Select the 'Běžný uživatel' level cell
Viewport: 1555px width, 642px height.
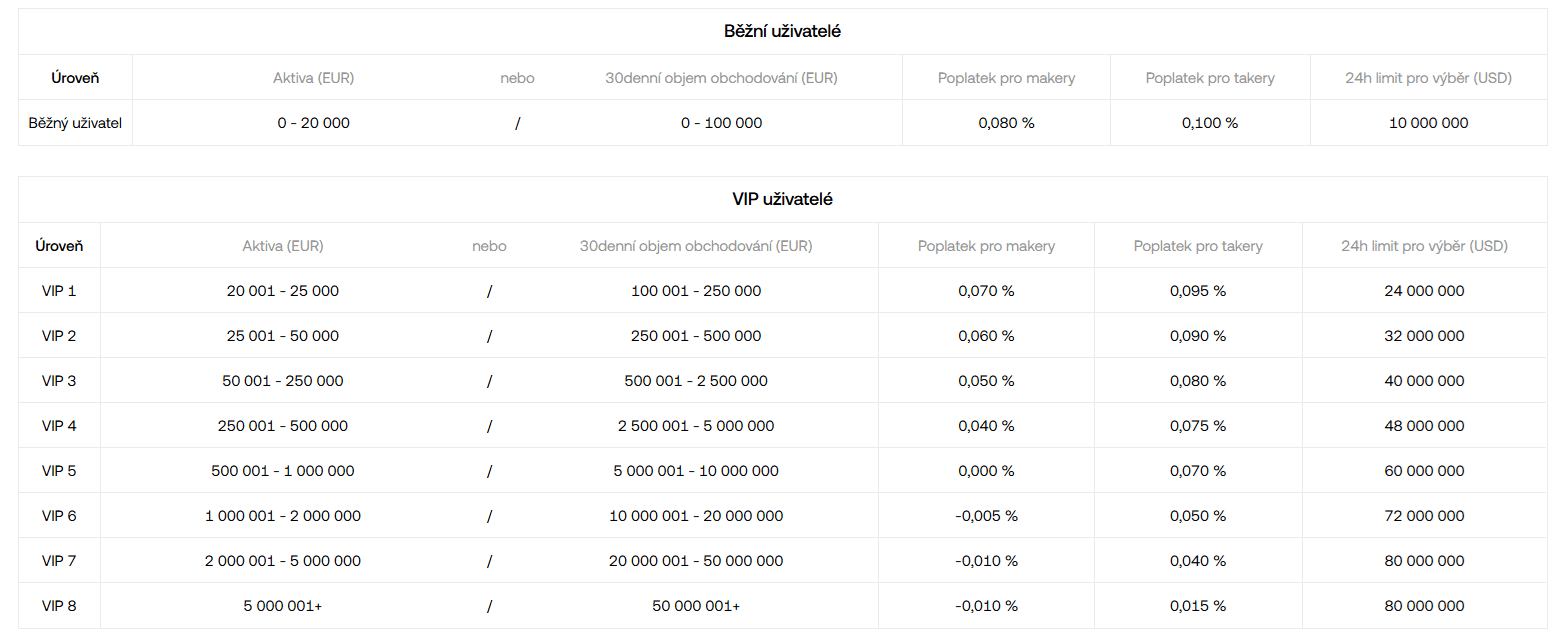pyautogui.click(x=75, y=123)
